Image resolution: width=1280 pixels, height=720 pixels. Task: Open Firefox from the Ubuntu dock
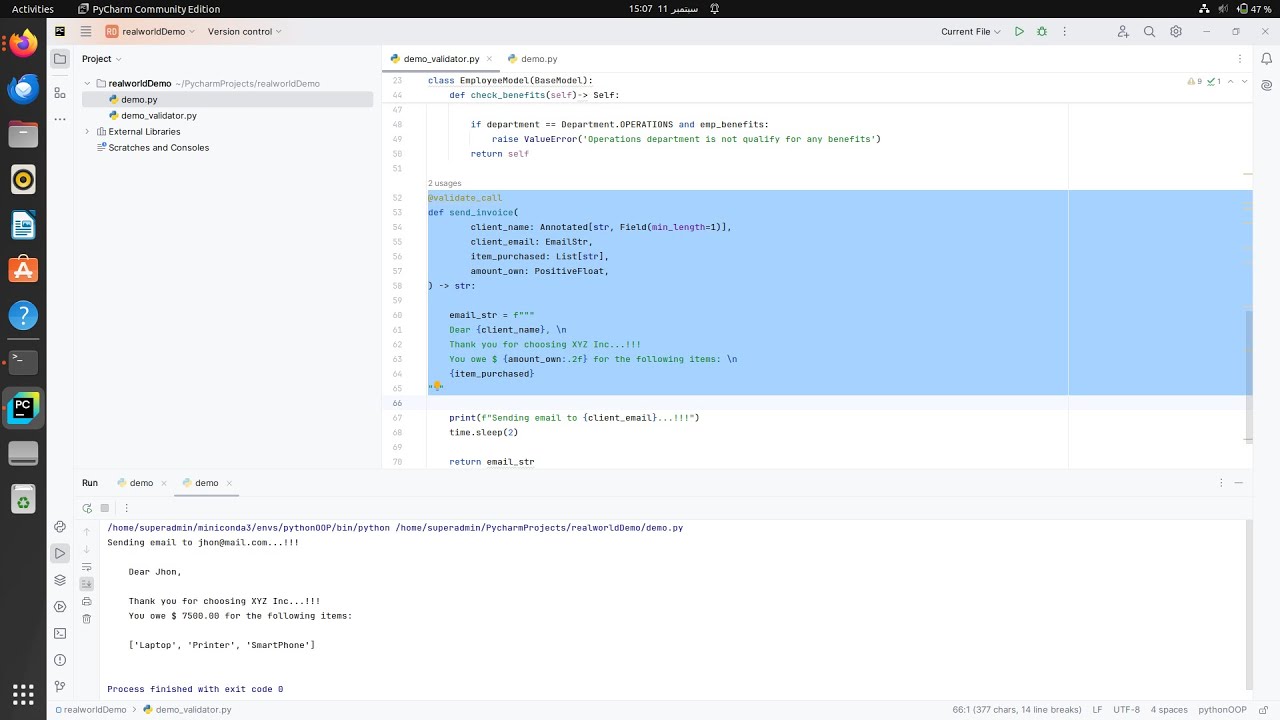pyautogui.click(x=23, y=43)
